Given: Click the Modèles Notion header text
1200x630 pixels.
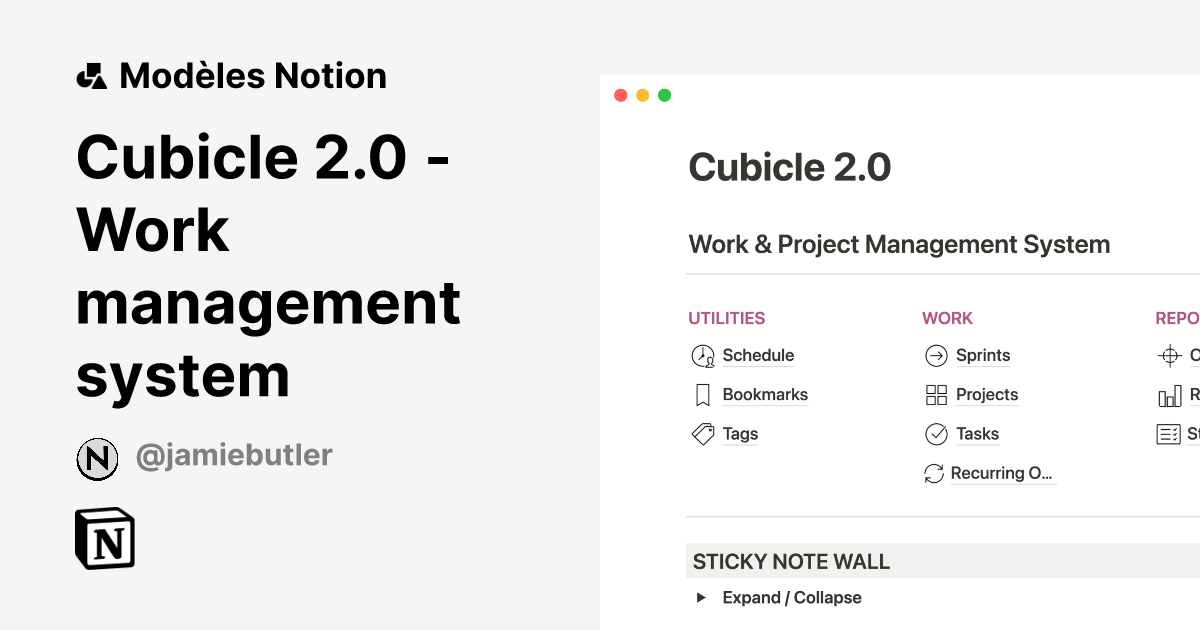Looking at the screenshot, I should pyautogui.click(x=253, y=75).
